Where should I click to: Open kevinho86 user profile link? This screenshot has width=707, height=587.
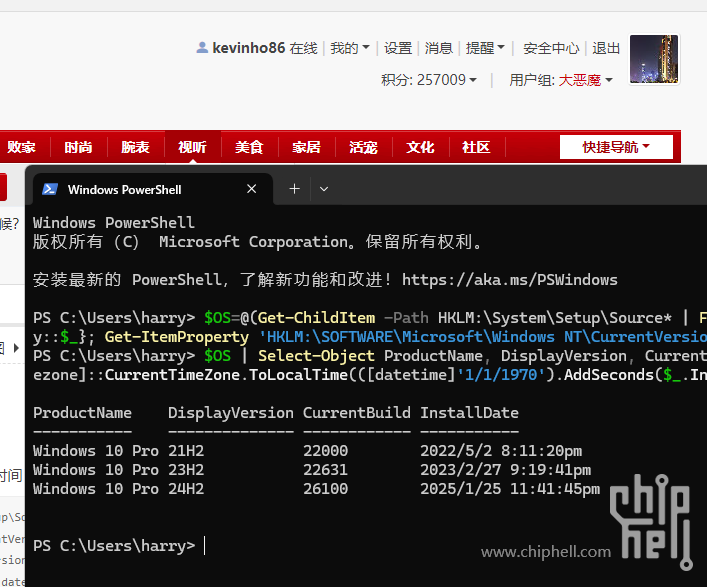tap(248, 48)
